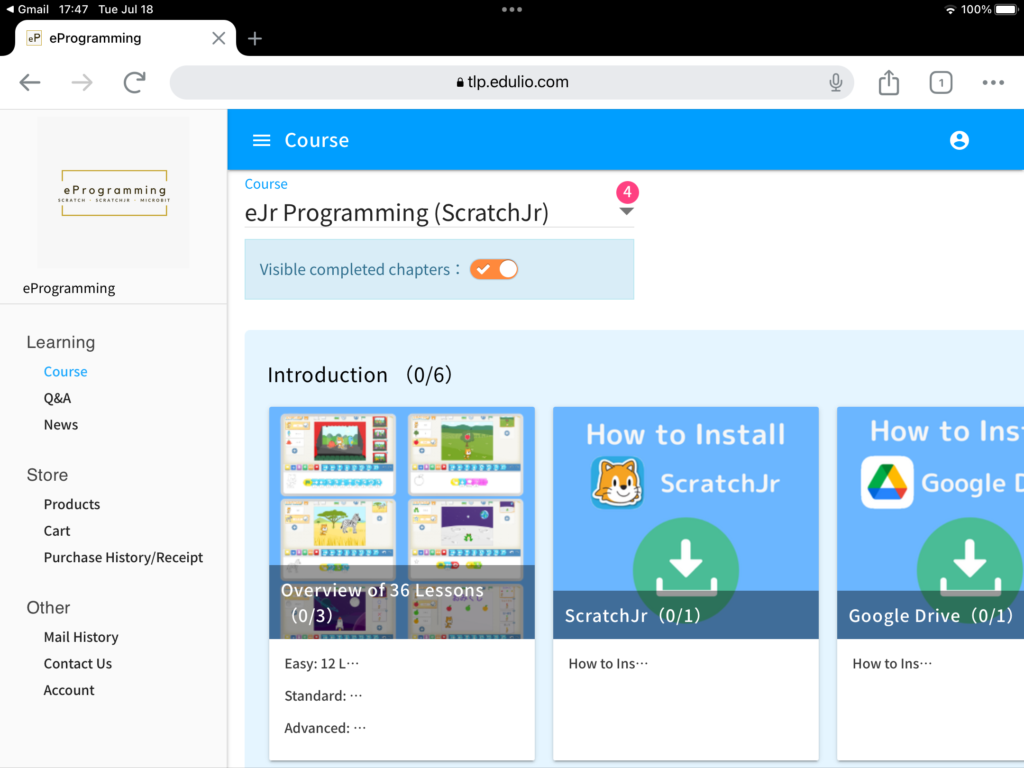The image size is (1024, 768).
Task: Open the Safari share icon
Action: pos(888,82)
